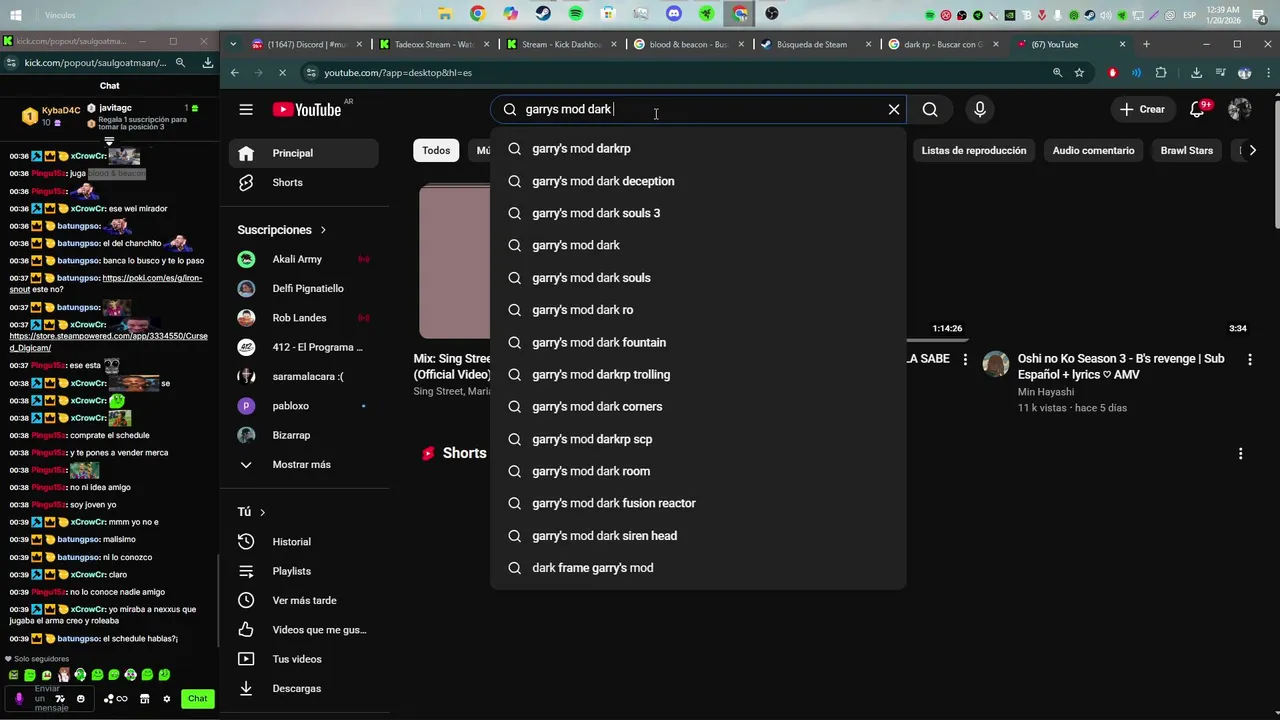This screenshot has height=720, width=1280.
Task: Open the Chrome tab search dropdown arrow
Action: tap(233, 44)
